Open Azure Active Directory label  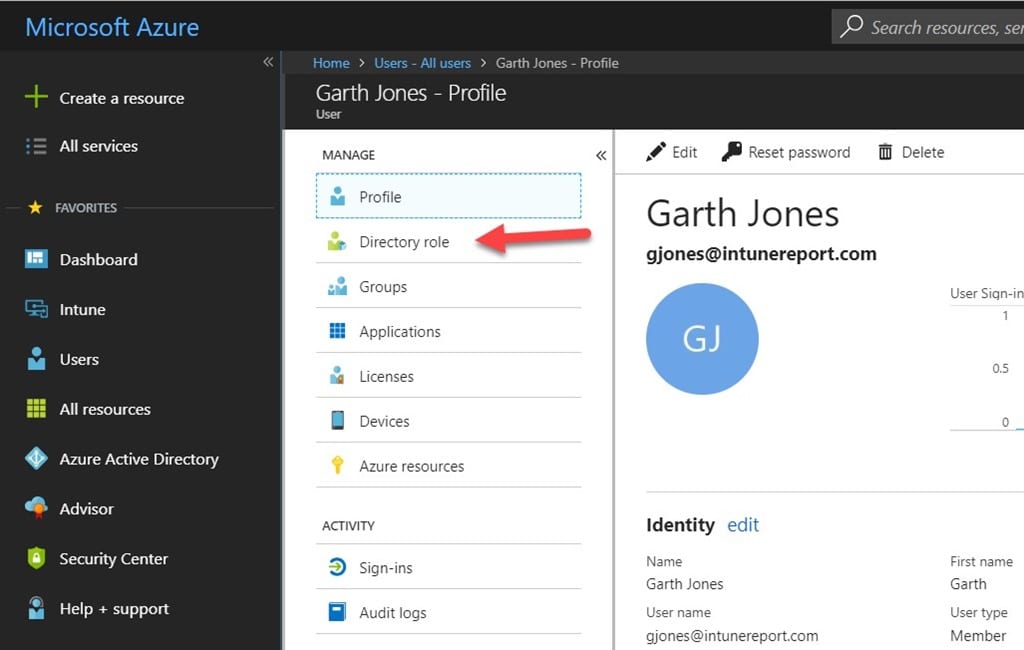point(139,459)
